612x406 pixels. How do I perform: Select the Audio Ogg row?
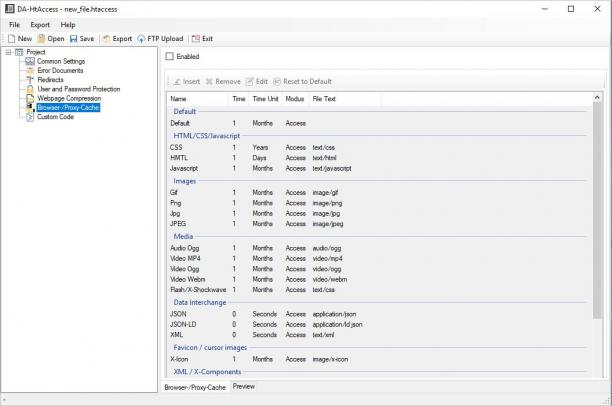377,248
